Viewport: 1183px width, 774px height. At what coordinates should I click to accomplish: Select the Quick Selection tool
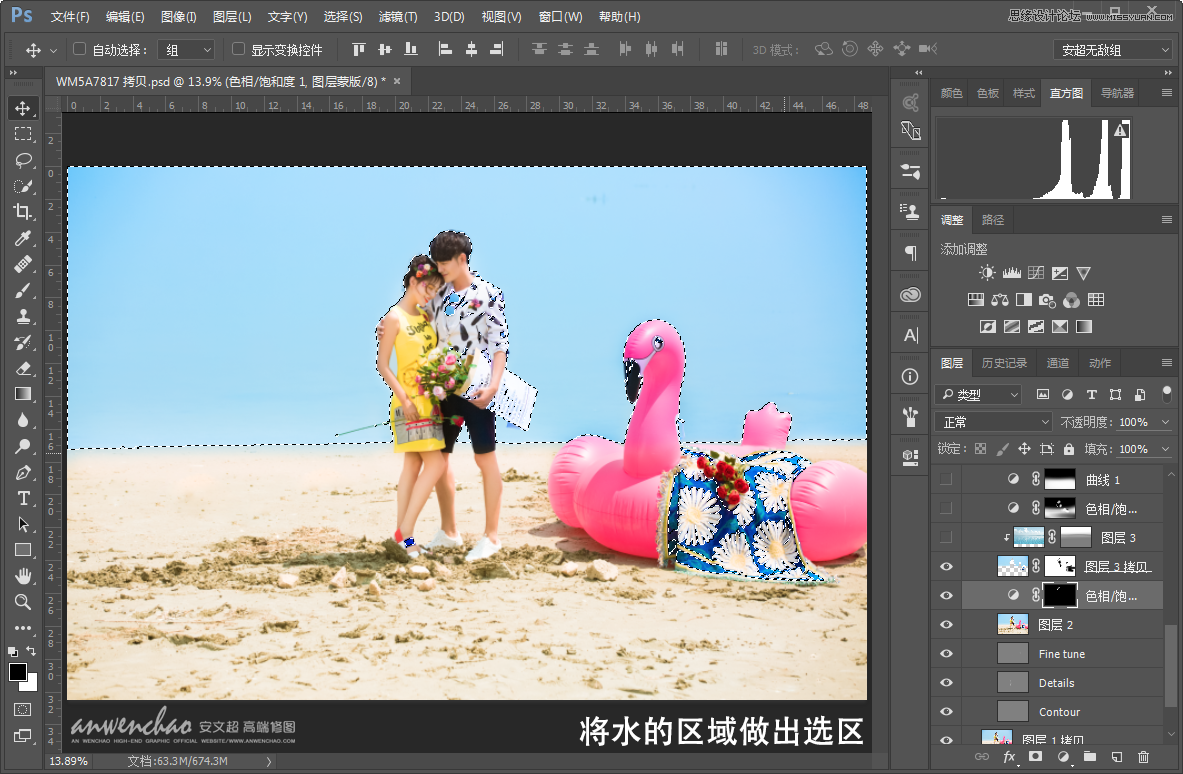[23, 186]
